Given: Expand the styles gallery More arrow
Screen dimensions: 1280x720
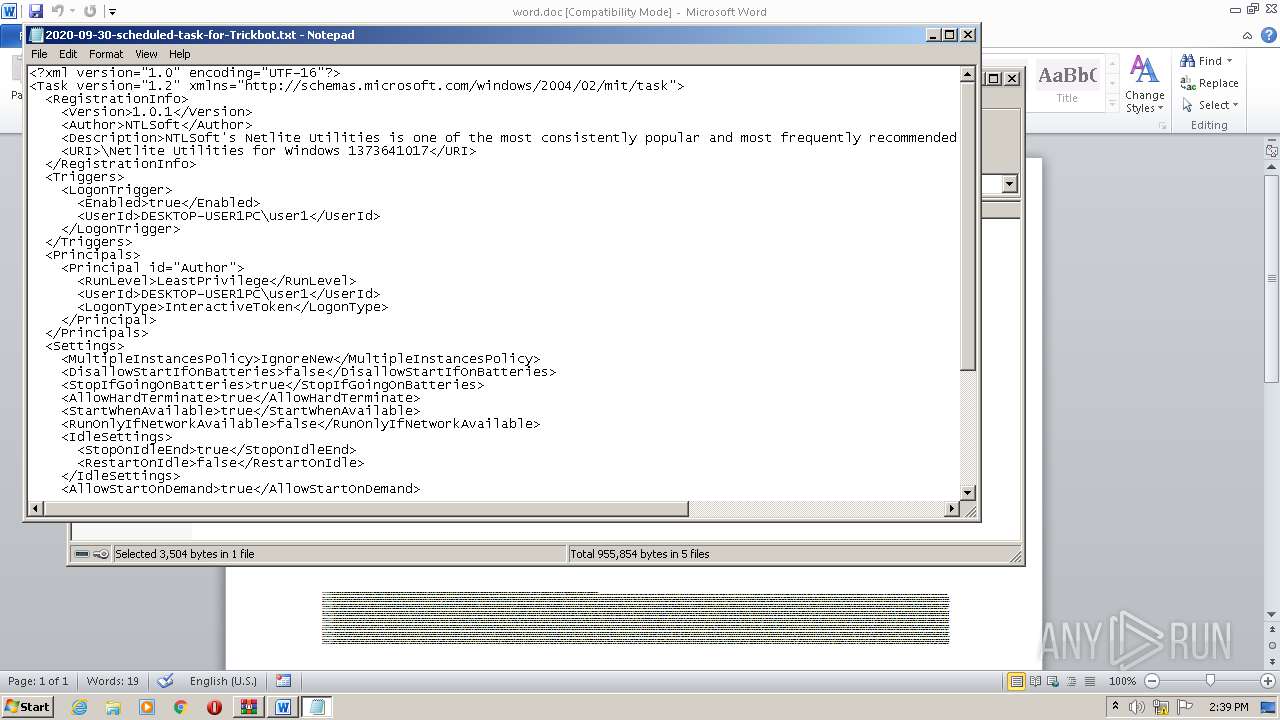Looking at the screenshot, I should pos(1112,103).
